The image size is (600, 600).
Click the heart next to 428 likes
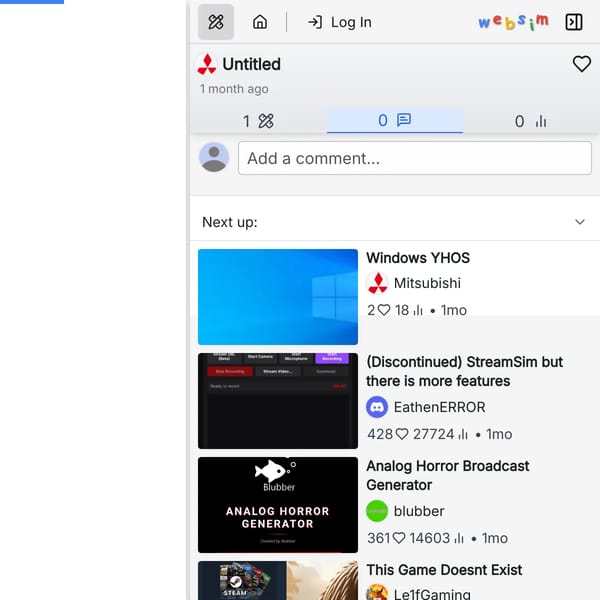click(x=402, y=434)
